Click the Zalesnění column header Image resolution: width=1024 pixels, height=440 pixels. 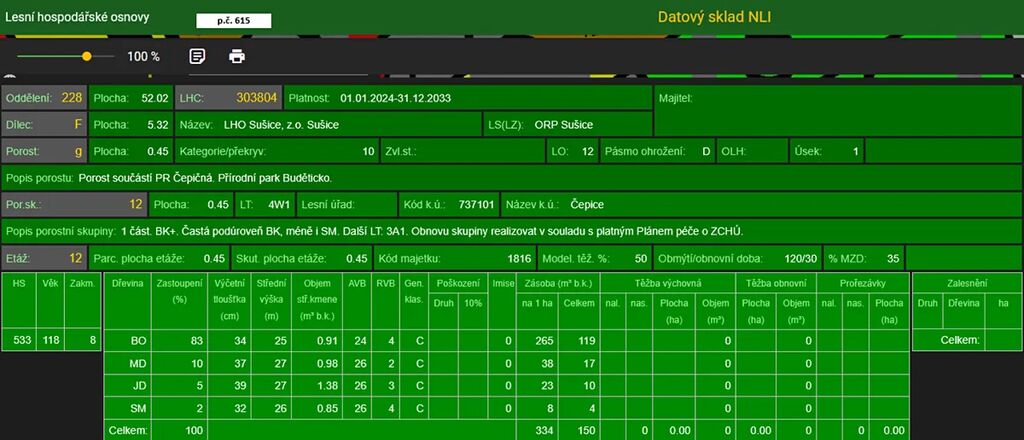(x=960, y=283)
